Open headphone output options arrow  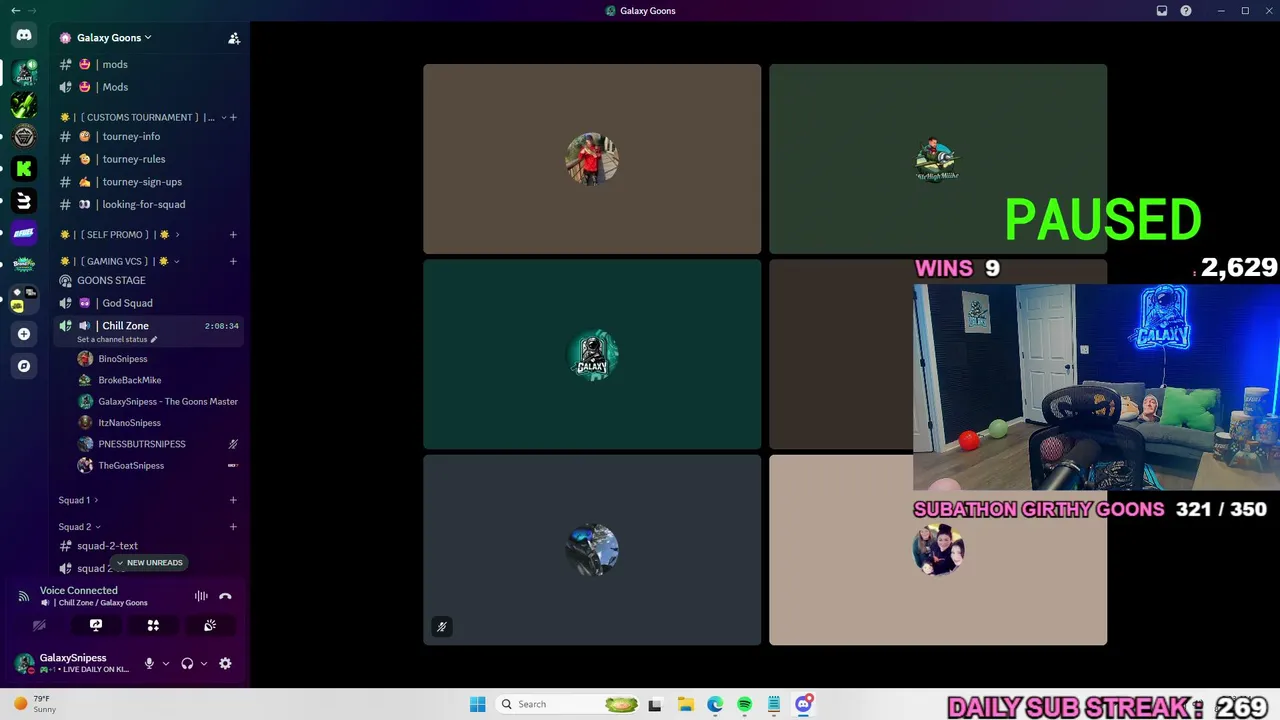(x=204, y=663)
